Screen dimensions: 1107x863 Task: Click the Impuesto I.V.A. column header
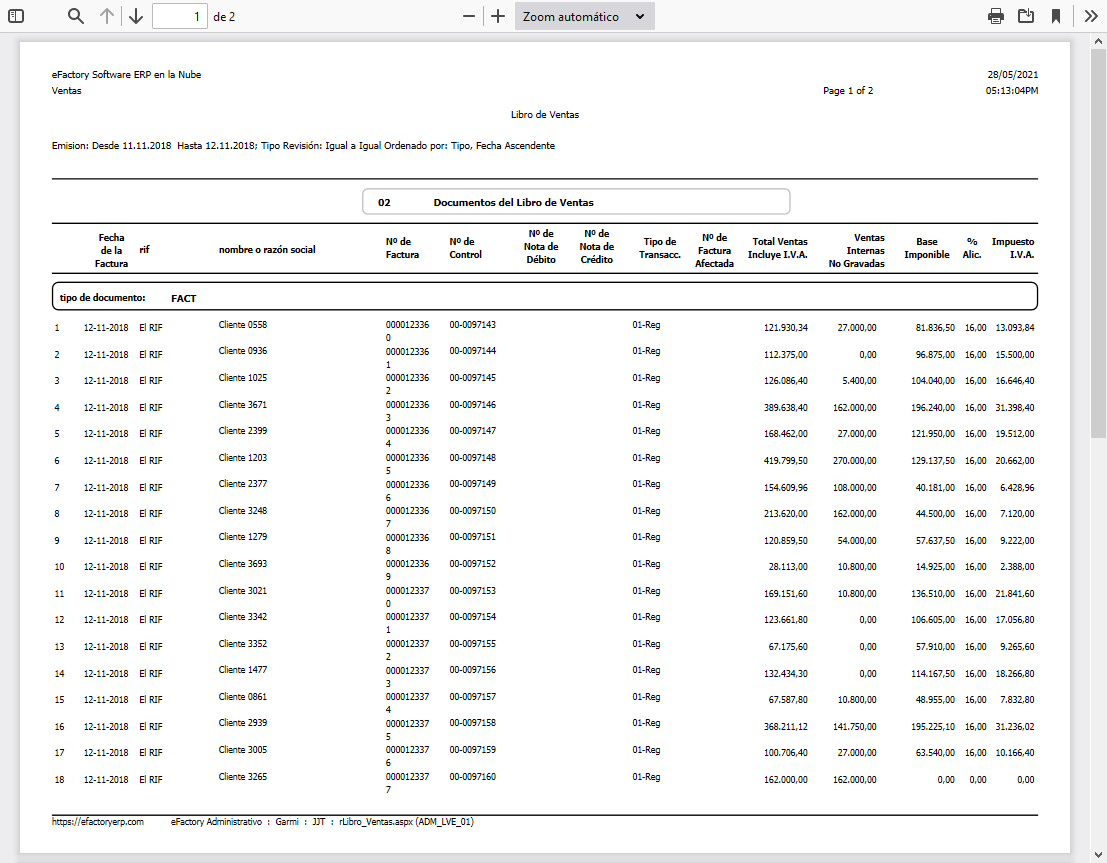point(1012,248)
